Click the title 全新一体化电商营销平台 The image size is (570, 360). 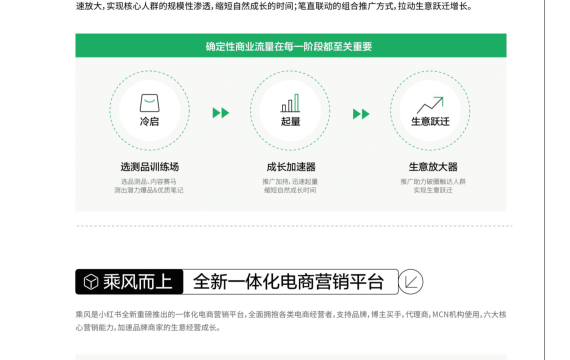pos(288,282)
